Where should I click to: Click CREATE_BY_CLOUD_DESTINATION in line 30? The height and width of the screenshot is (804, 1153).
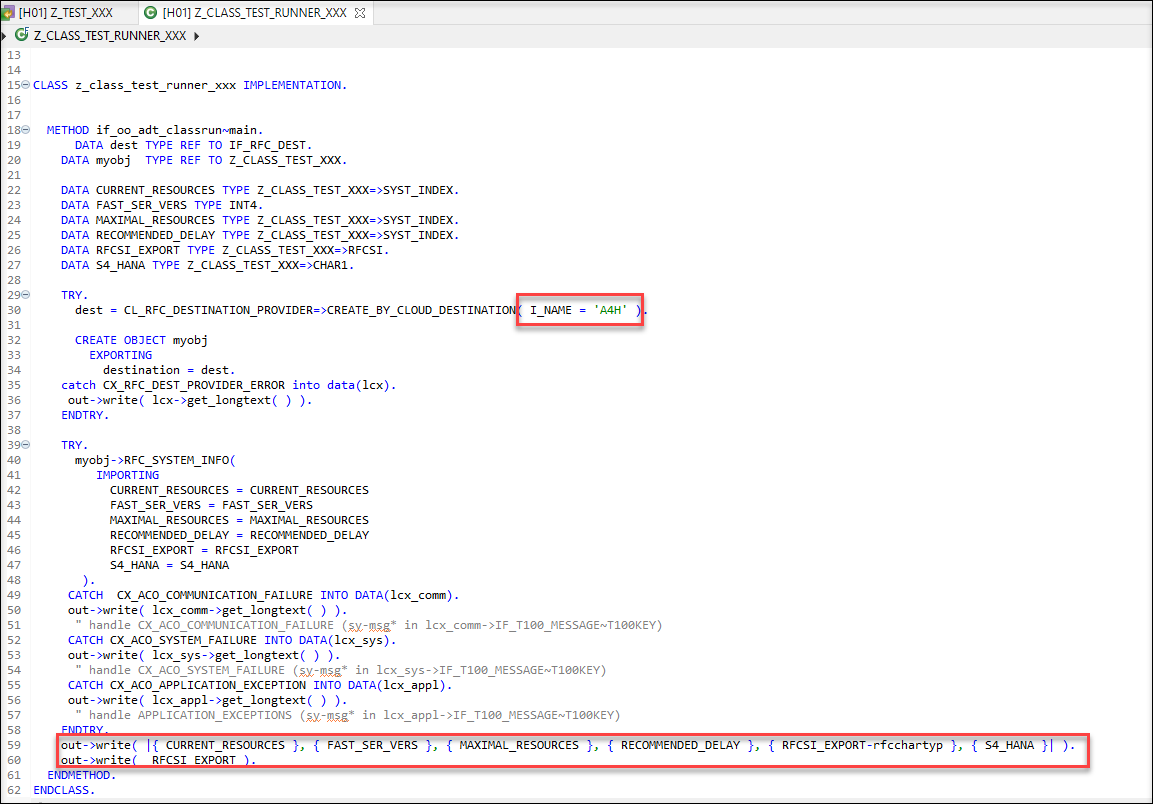pos(421,310)
